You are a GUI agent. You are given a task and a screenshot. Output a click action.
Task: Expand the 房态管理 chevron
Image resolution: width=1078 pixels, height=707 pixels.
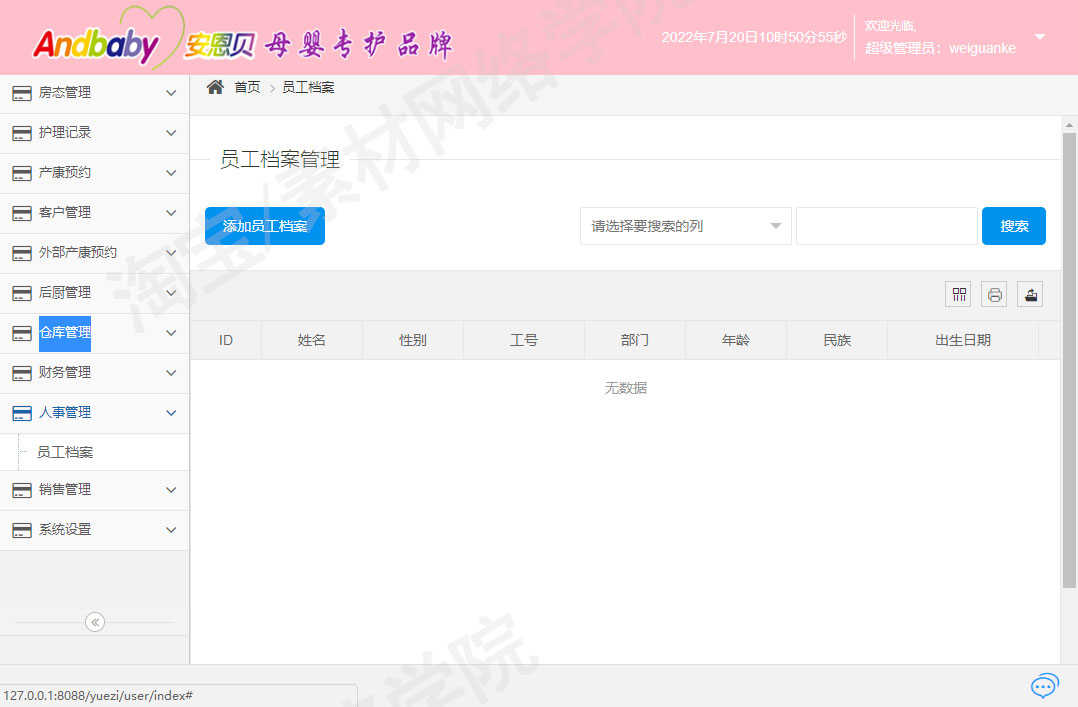(171, 93)
